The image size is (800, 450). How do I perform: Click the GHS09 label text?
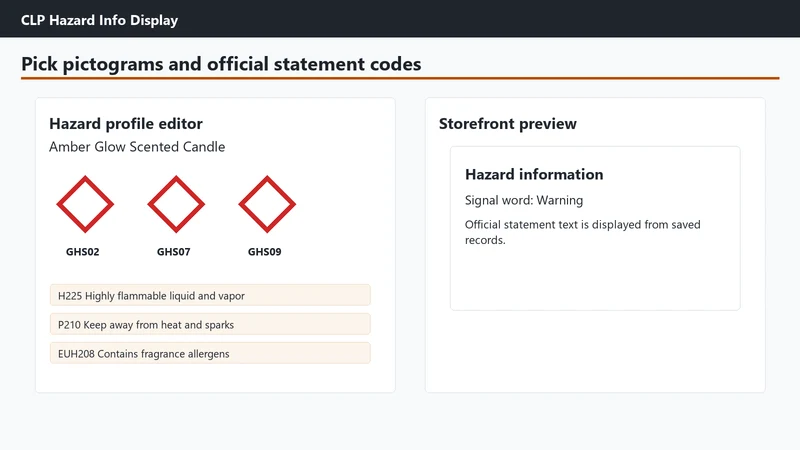click(264, 252)
